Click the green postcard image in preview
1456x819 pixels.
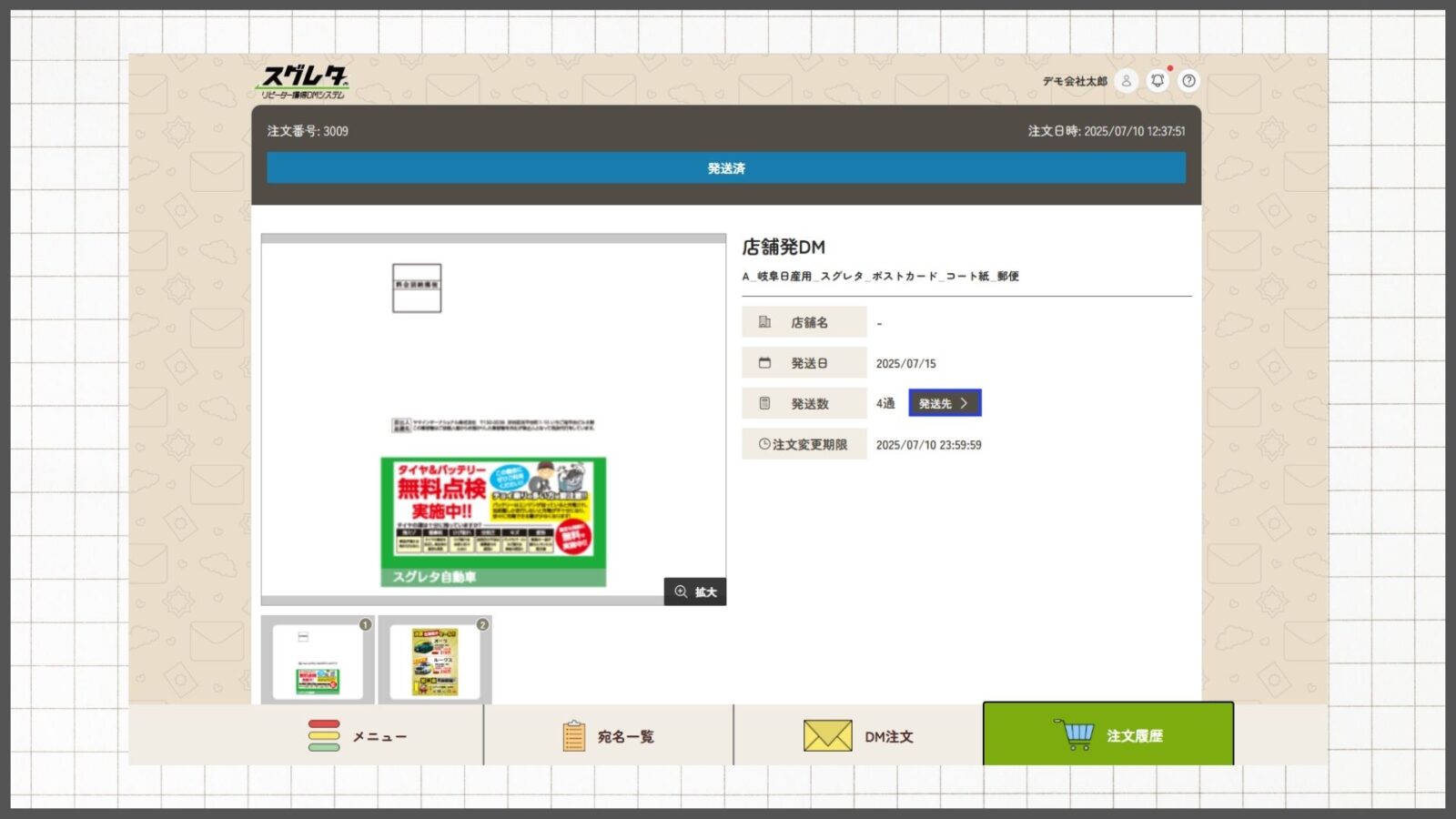coord(493,521)
